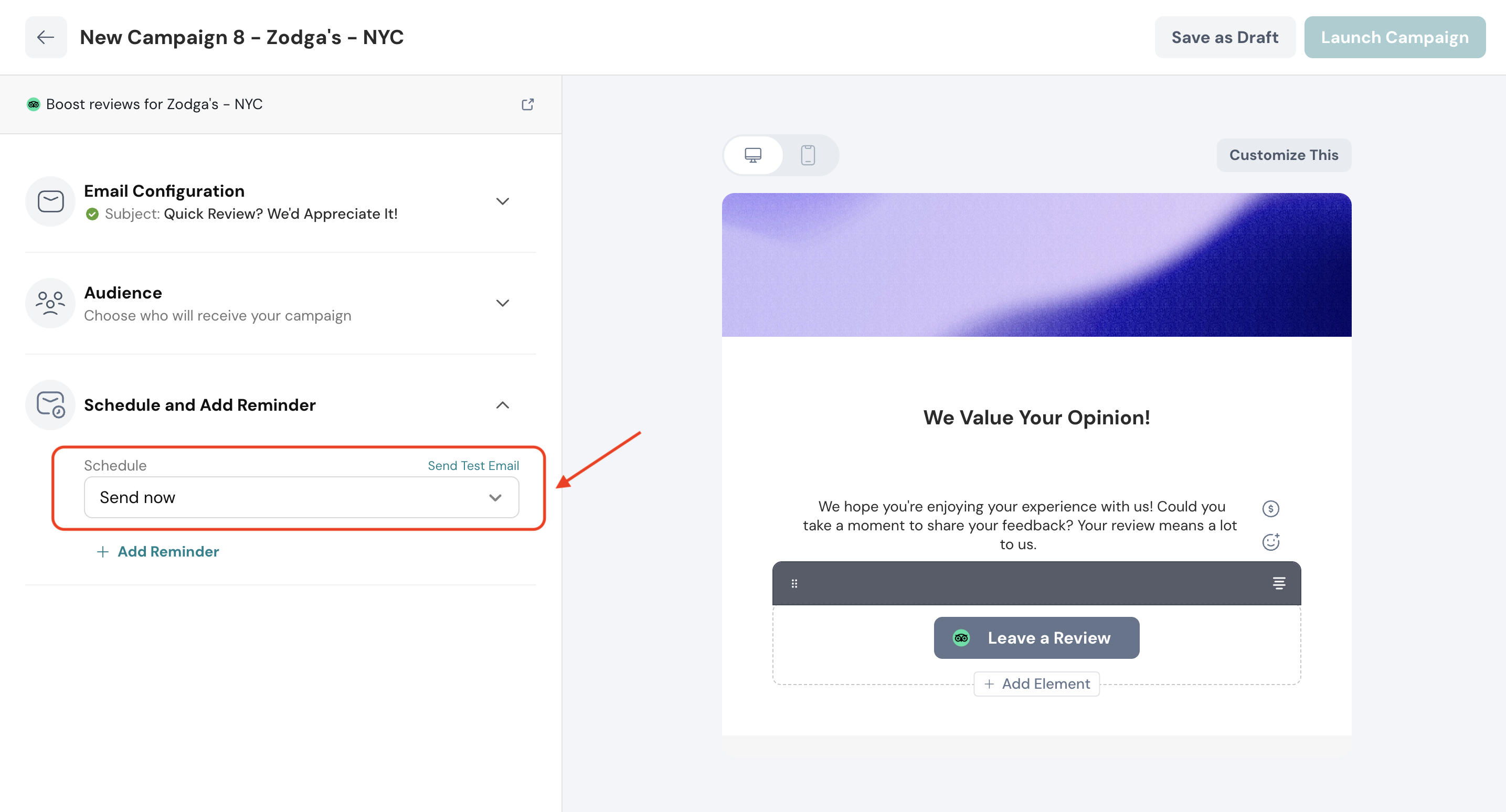This screenshot has width=1506, height=812.
Task: Open the campaign external link icon
Action: pyautogui.click(x=527, y=104)
